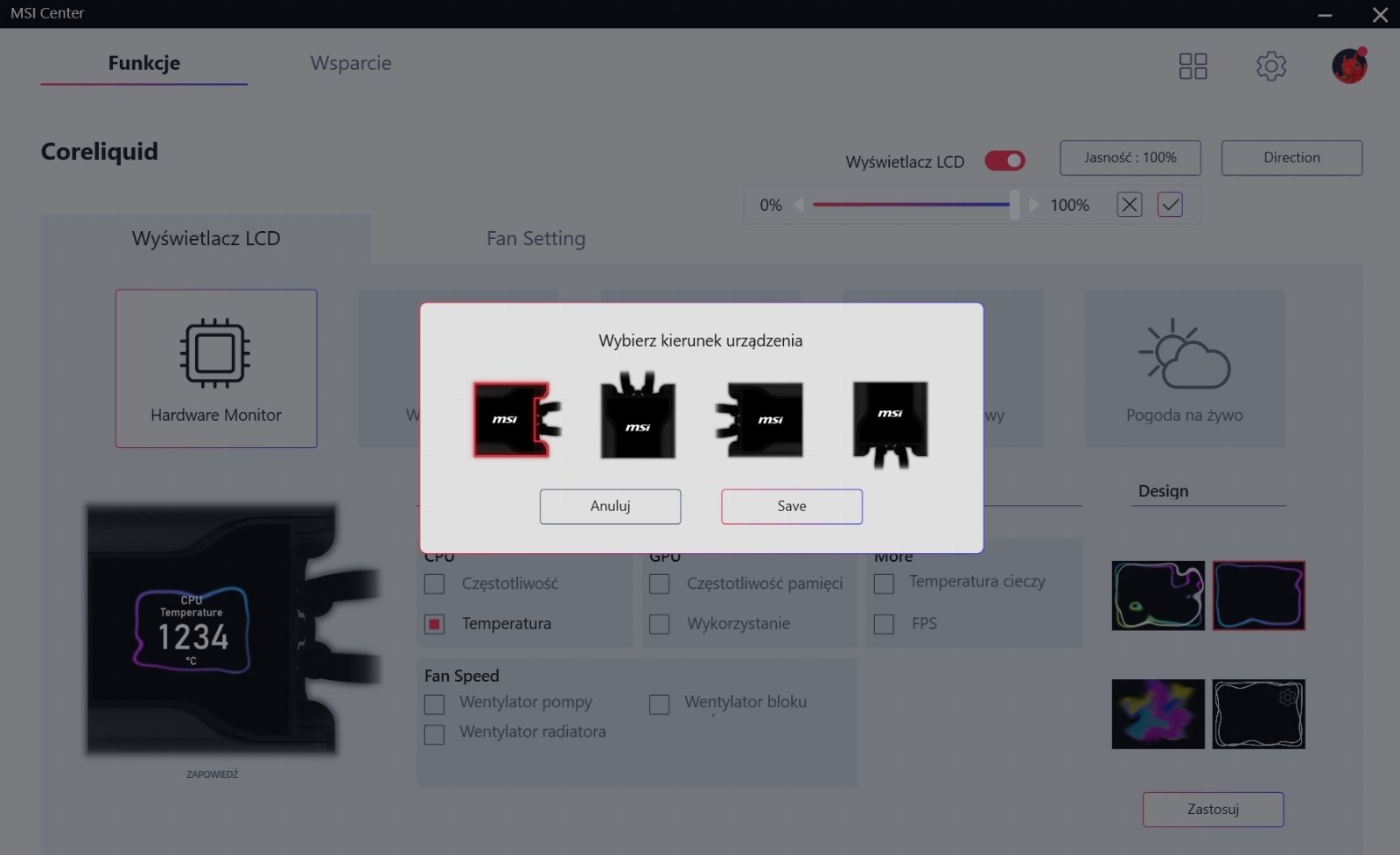The image size is (1400, 855).
Task: Click the Design section heading
Action: (x=1163, y=491)
